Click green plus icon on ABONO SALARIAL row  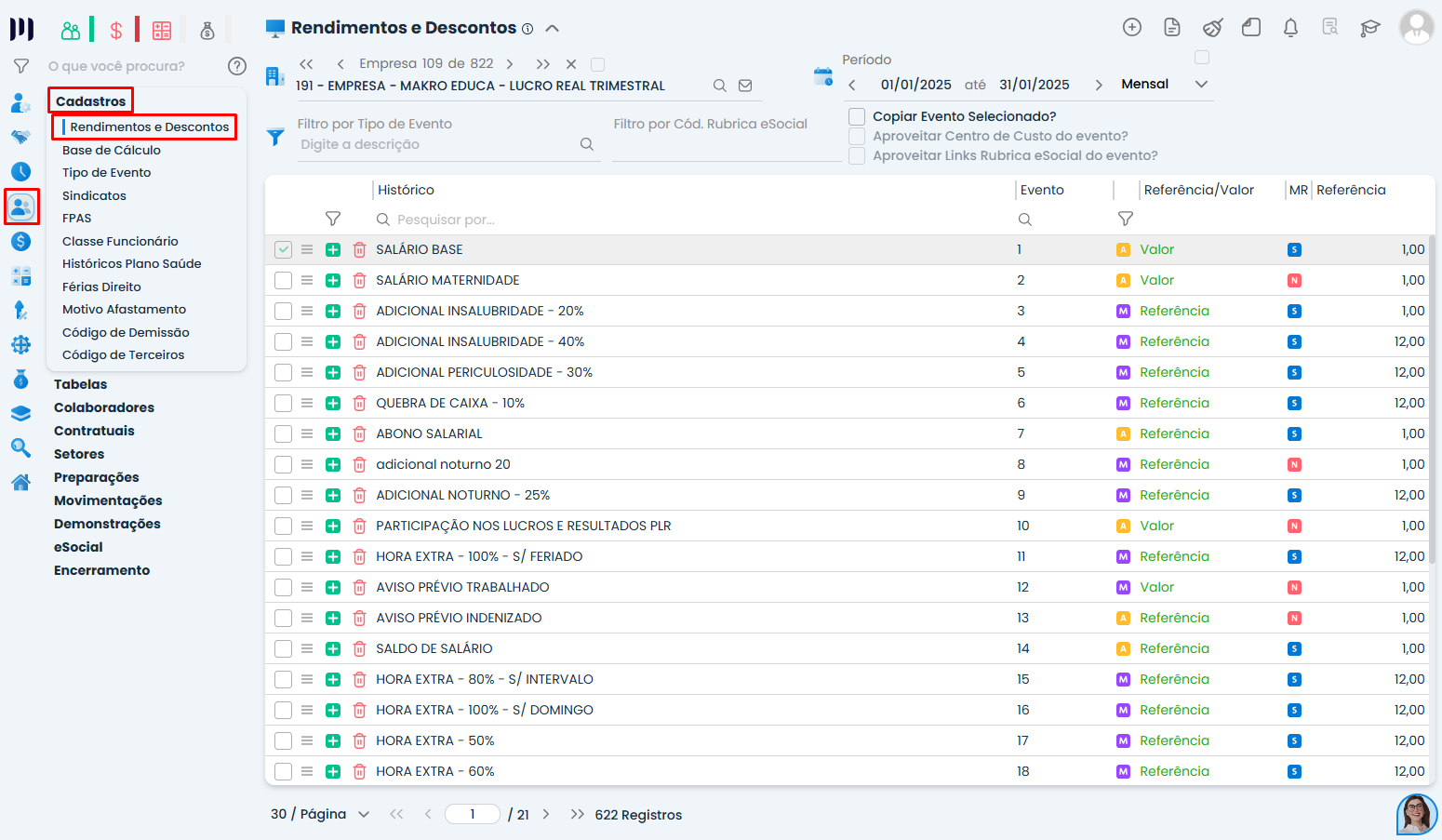pos(333,434)
